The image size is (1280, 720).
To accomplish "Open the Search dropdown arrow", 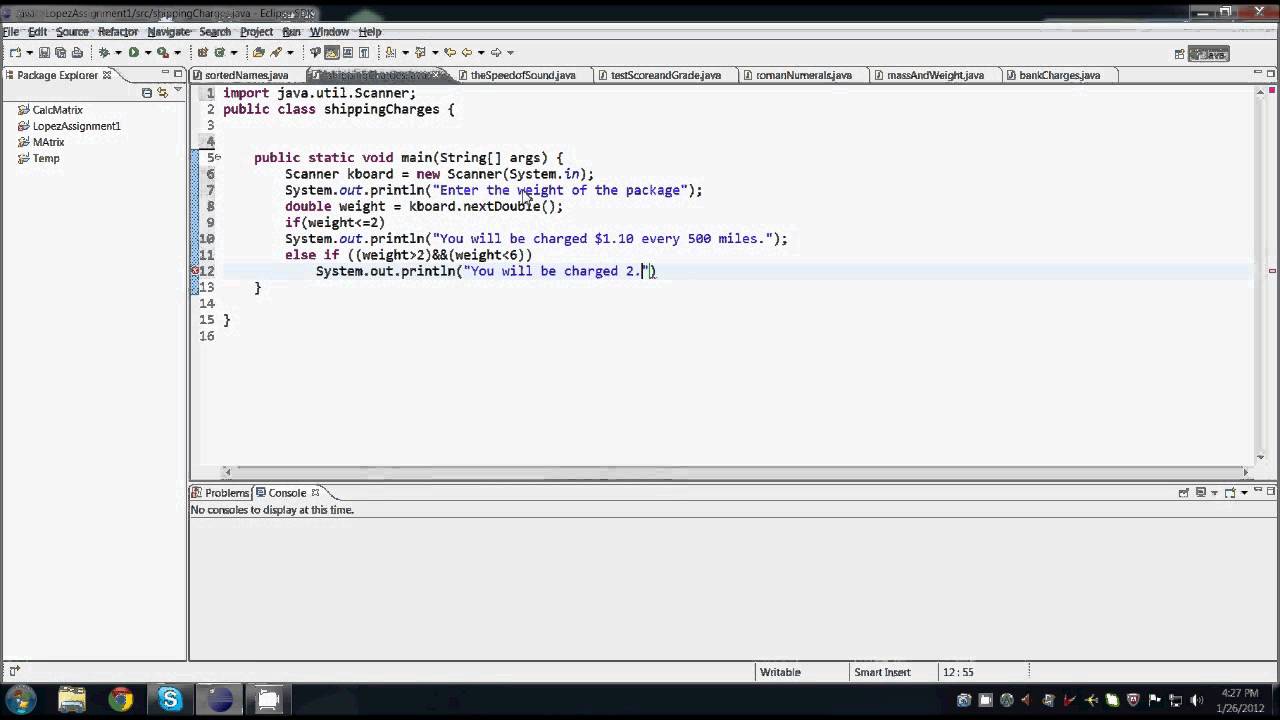I will tap(290, 52).
